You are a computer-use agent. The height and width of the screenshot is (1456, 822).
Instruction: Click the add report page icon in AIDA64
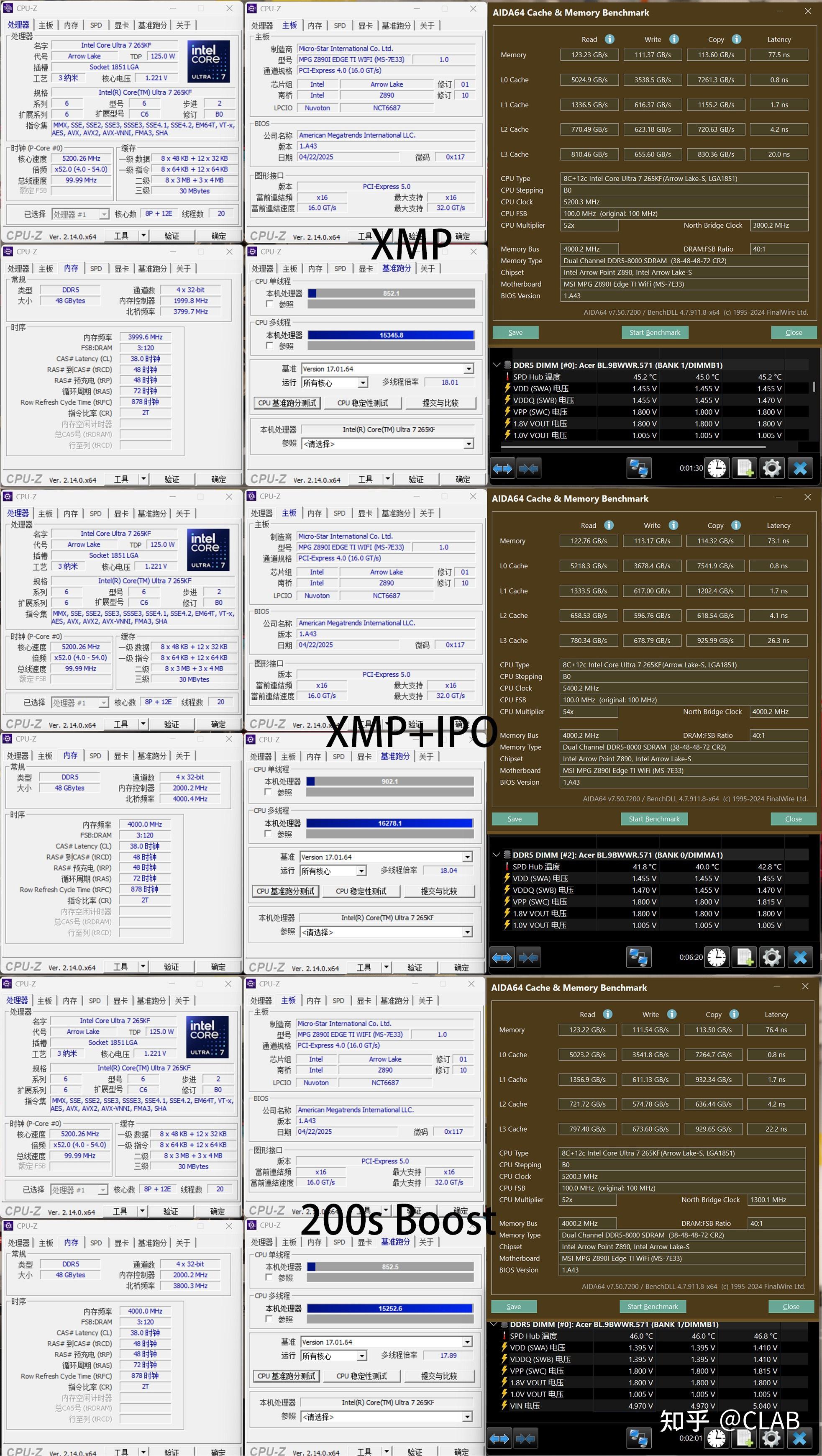[x=744, y=468]
